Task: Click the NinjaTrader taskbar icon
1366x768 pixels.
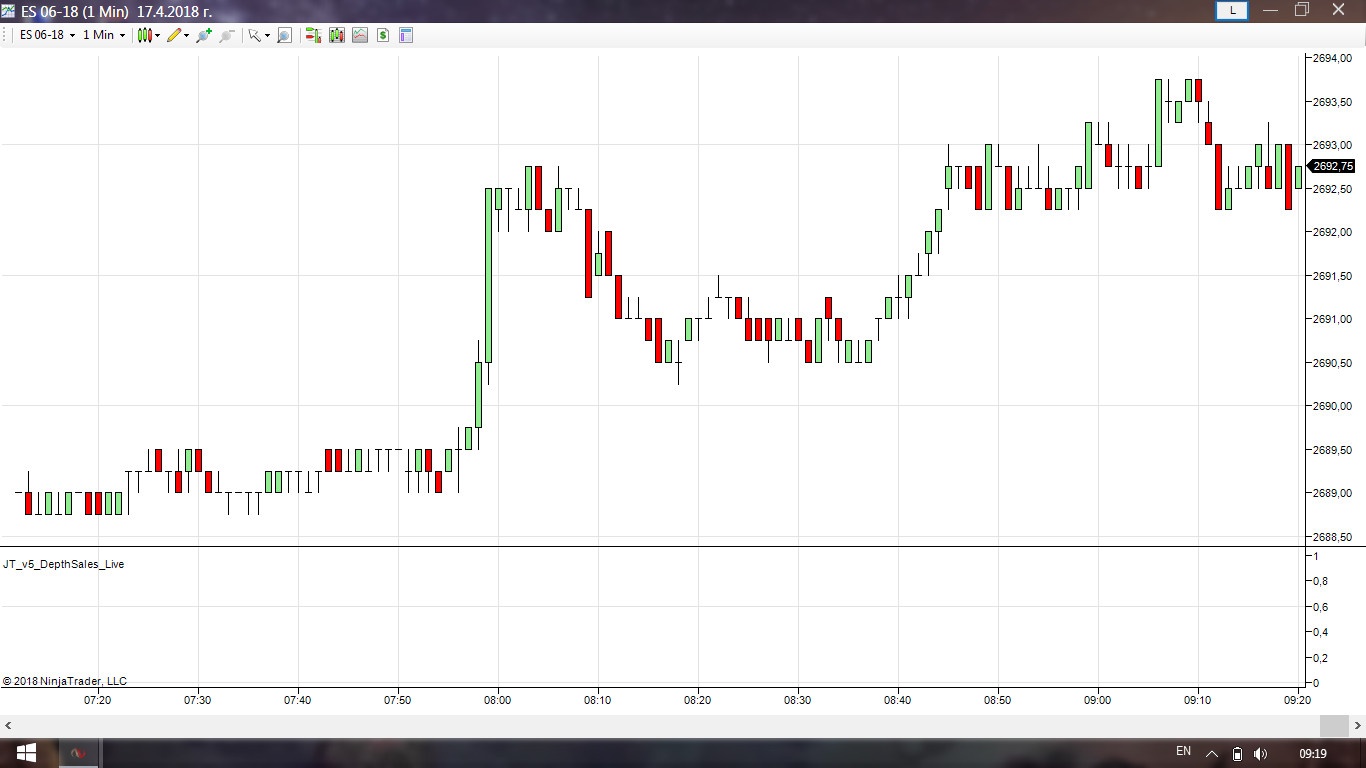Action: (79, 753)
